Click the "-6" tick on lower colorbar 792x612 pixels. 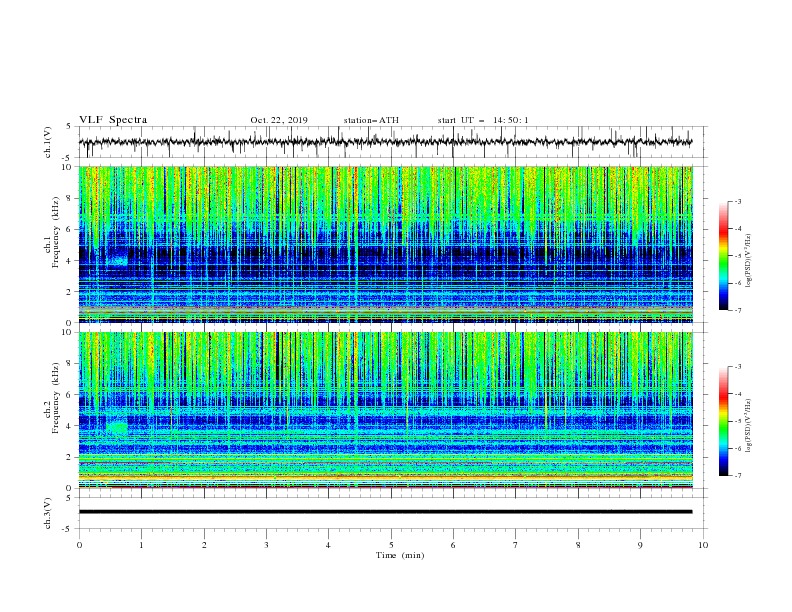738,448
